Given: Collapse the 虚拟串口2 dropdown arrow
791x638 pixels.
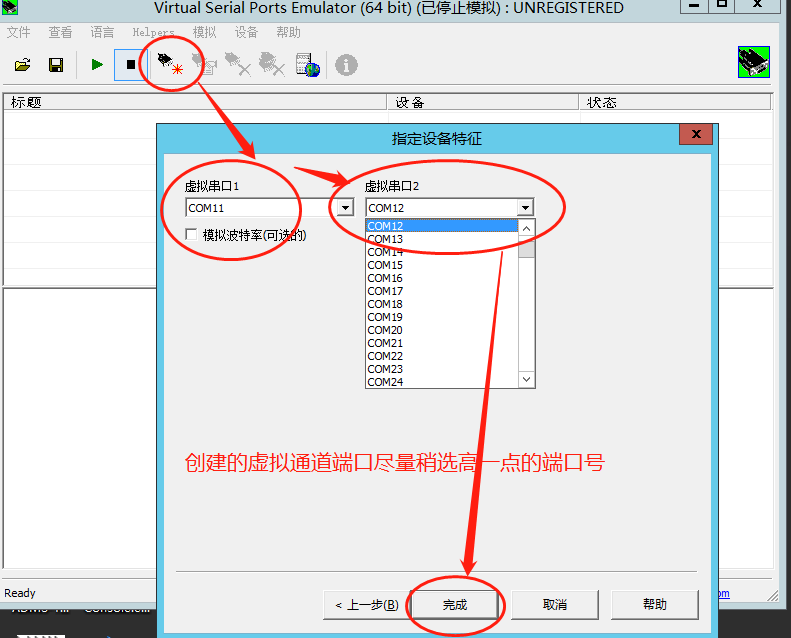Looking at the screenshot, I should (525, 208).
